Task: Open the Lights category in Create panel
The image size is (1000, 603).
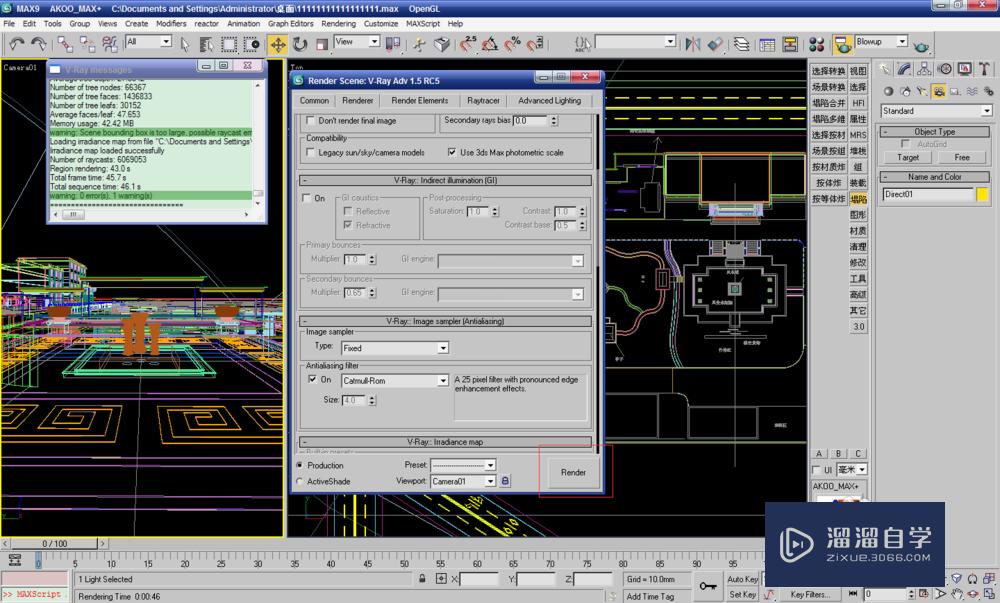Action: [x=920, y=90]
